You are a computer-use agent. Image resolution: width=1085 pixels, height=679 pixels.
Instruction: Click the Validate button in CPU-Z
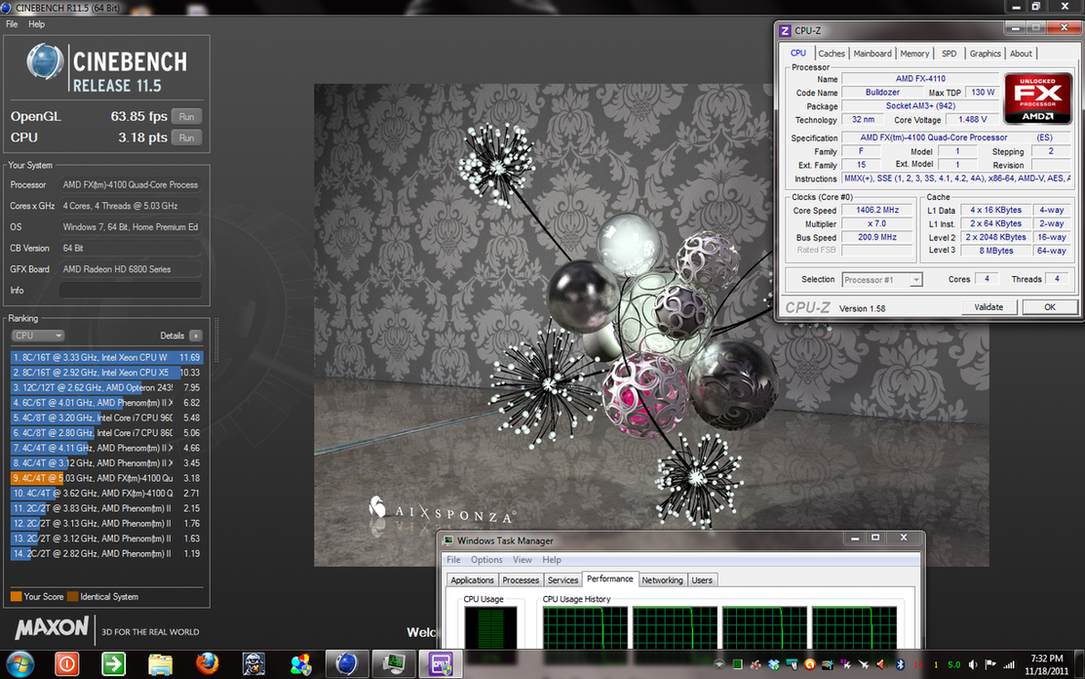tap(988, 307)
